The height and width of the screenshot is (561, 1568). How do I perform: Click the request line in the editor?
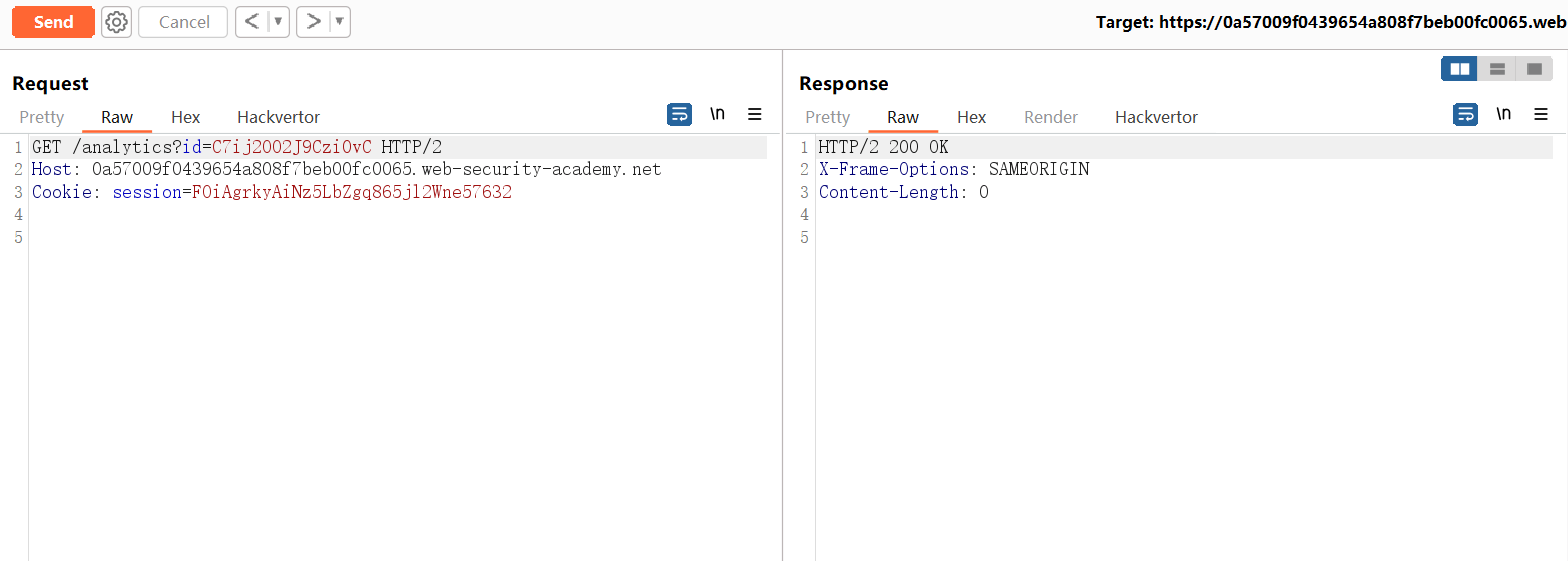(x=236, y=147)
